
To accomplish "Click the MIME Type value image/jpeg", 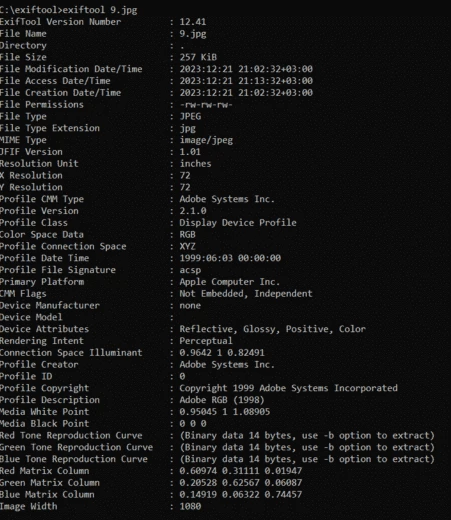I will pos(206,140).
